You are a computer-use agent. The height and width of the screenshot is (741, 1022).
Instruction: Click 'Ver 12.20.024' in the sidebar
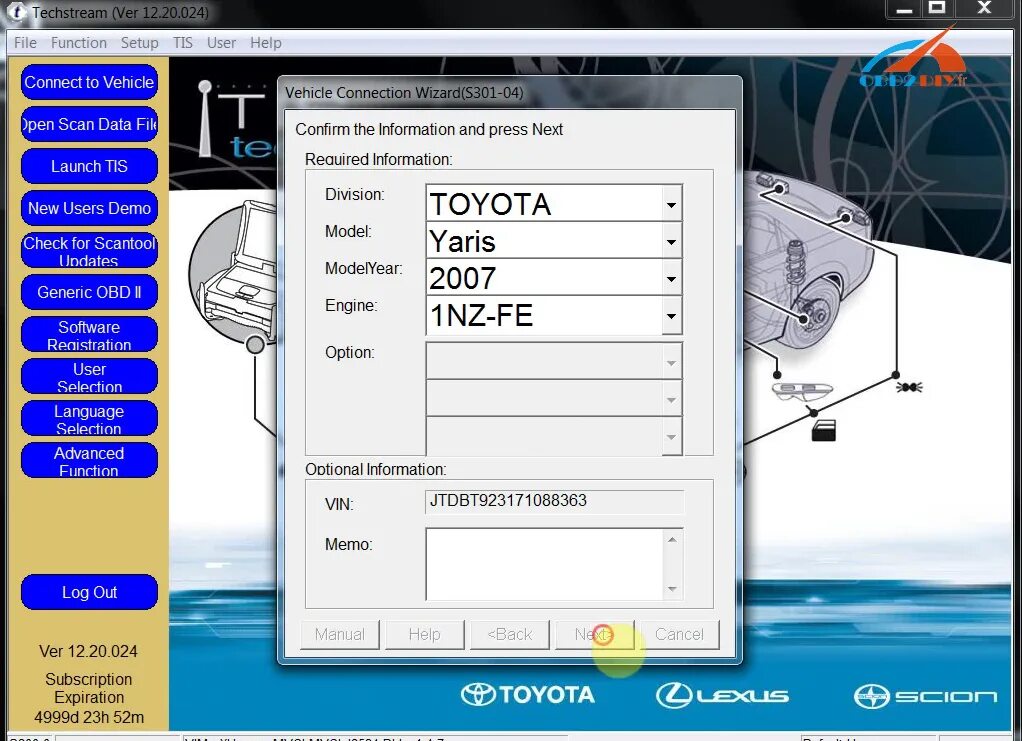click(89, 651)
